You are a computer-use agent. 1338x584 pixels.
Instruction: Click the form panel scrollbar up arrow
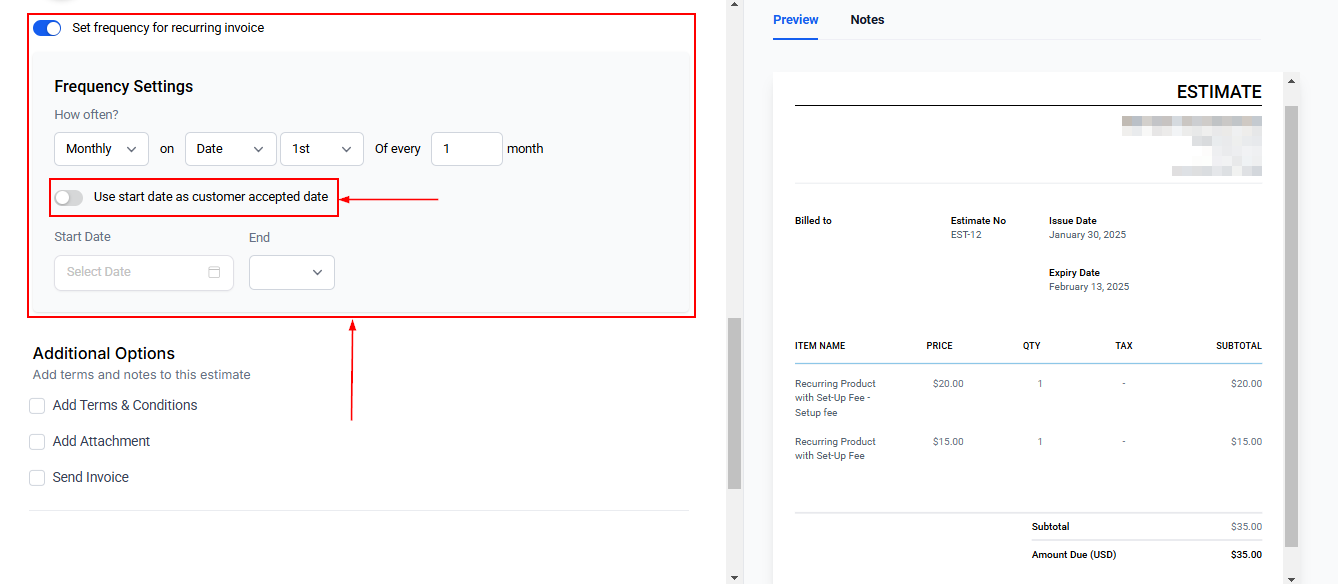(x=734, y=4)
